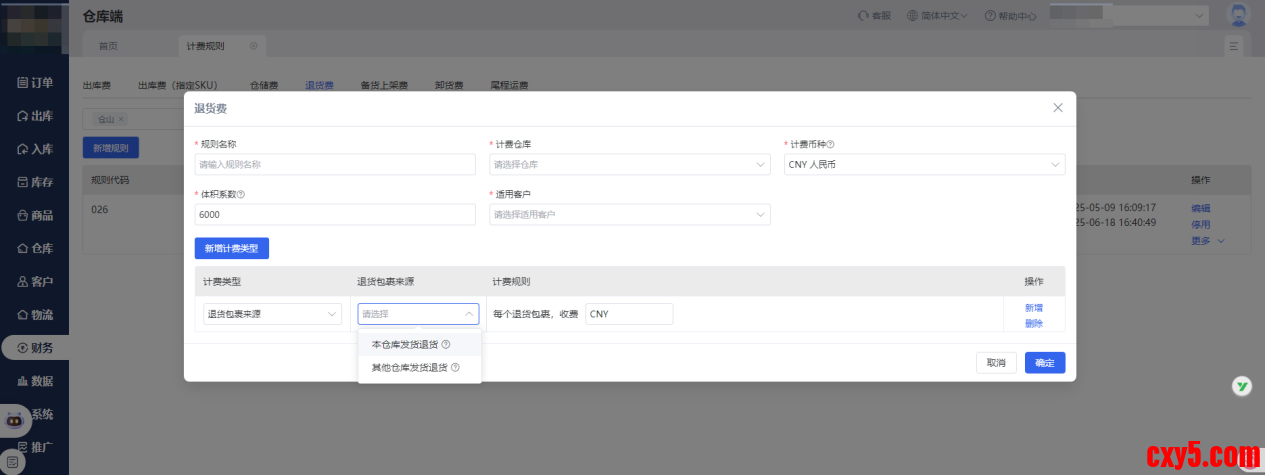Click help icon beside 计费币种 label

click(831, 145)
